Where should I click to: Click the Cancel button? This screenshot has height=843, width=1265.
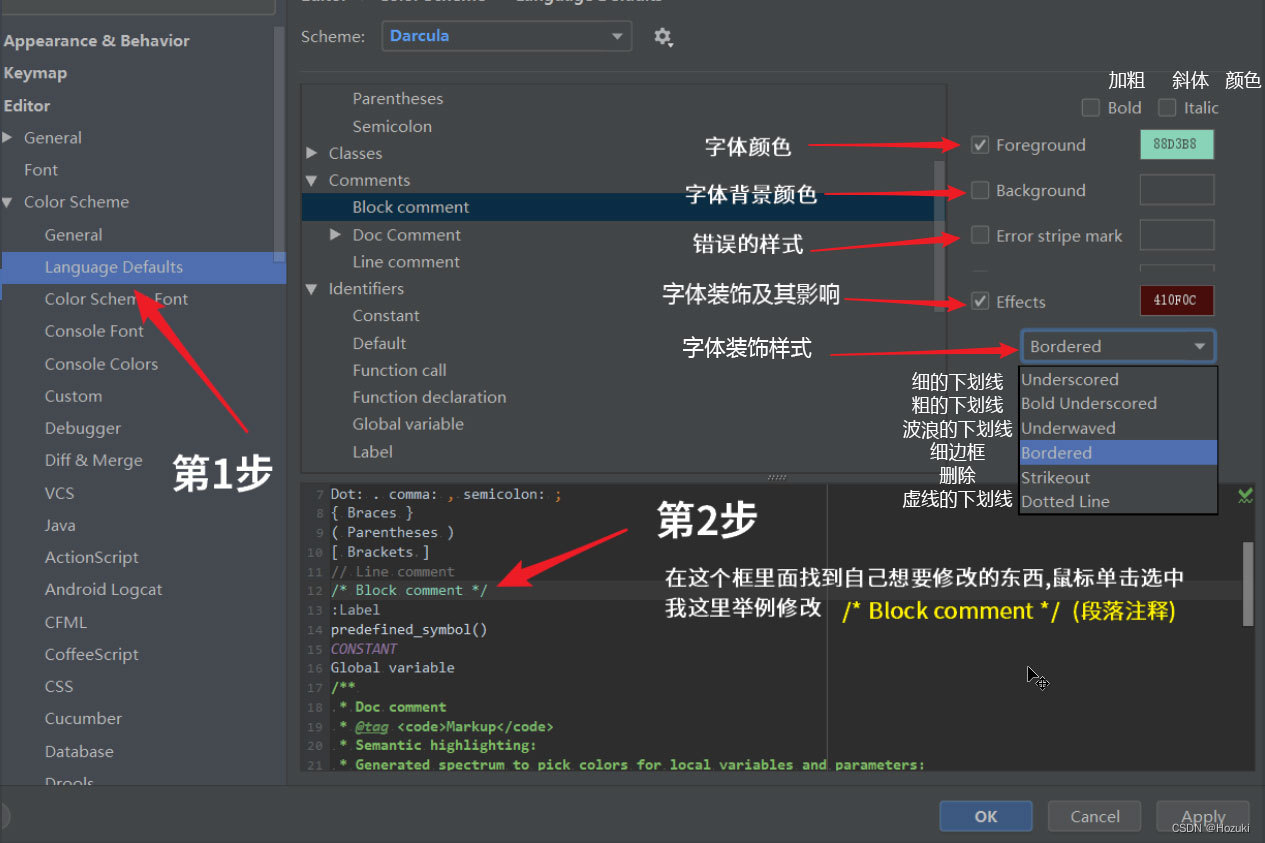[1095, 816]
